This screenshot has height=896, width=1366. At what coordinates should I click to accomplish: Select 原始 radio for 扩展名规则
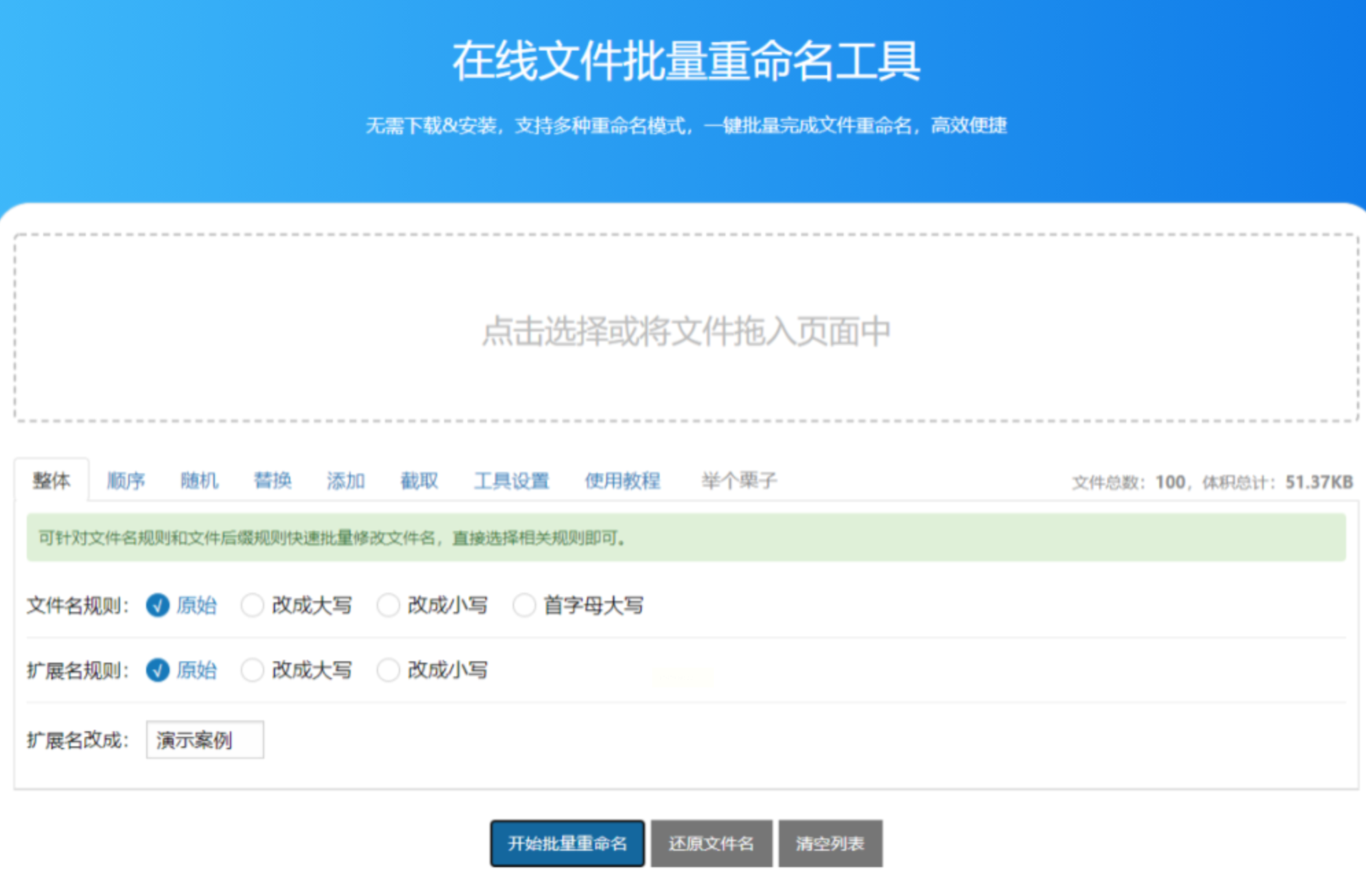158,670
